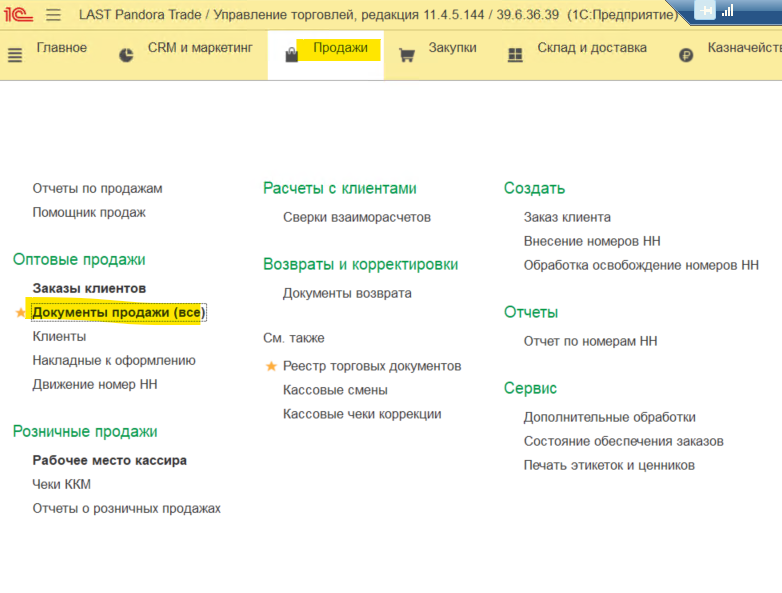782x593 pixels.
Task: Open Состояние обеспечения заказов
Action: [623, 441]
